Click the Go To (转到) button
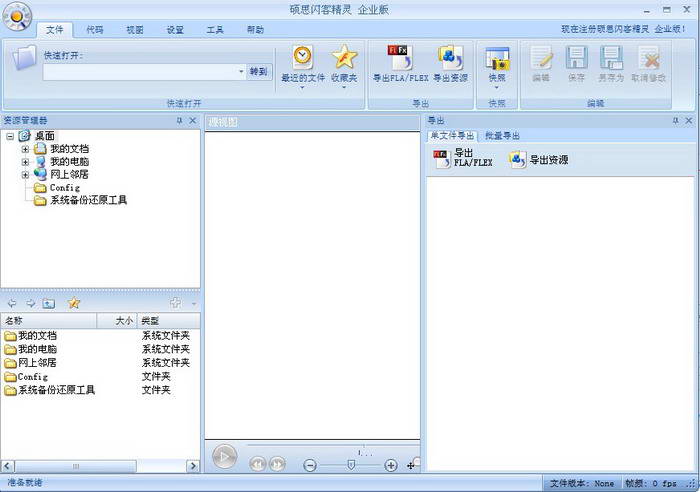Screen dimensions: 700x492 (x=259, y=72)
